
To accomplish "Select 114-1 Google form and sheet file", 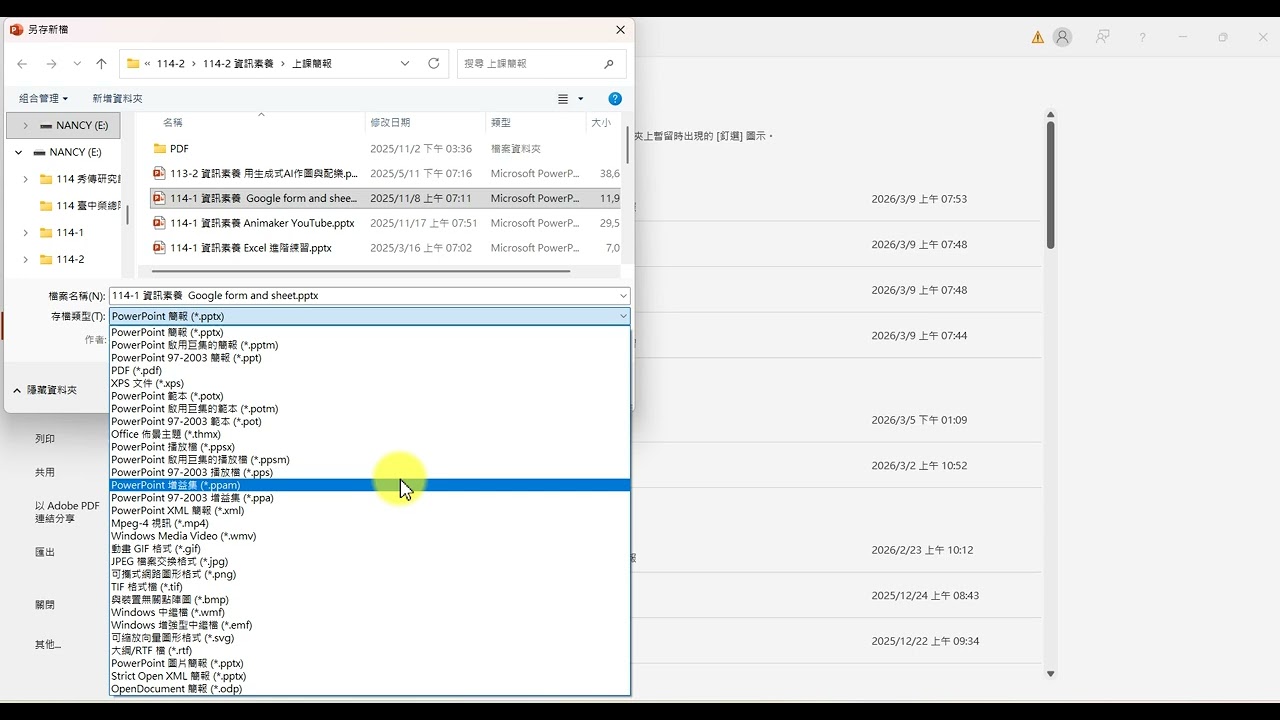I will pos(384,198).
